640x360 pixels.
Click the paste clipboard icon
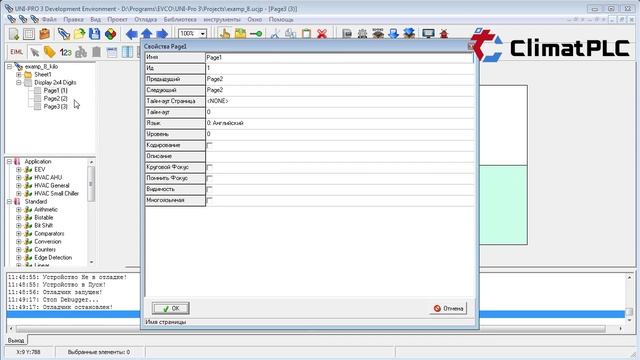pos(306,34)
